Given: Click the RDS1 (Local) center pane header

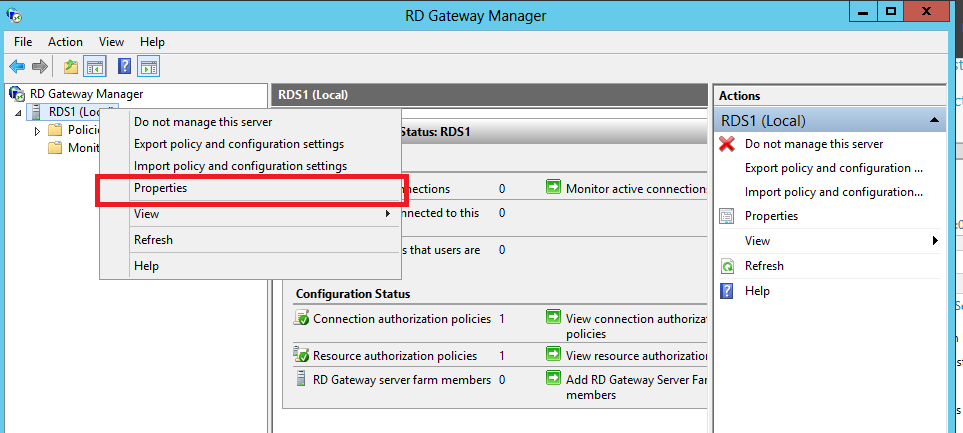Looking at the screenshot, I should click(489, 95).
